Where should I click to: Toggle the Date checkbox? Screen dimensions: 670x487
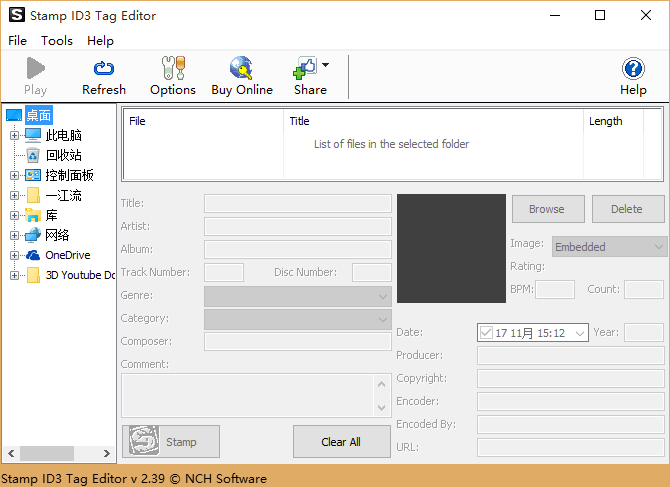[x=486, y=332]
